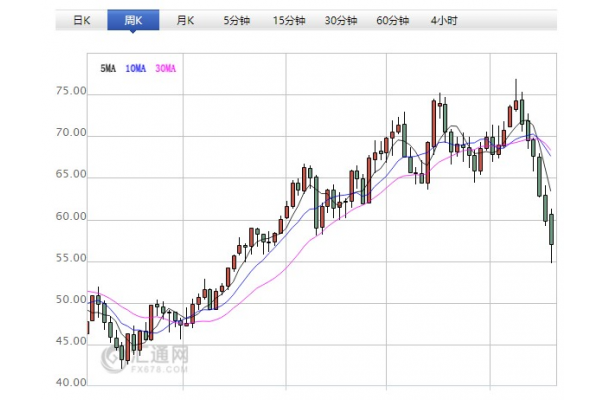606x400 pixels.
Task: Click the 40.00 price axis label
Action: coord(71,383)
